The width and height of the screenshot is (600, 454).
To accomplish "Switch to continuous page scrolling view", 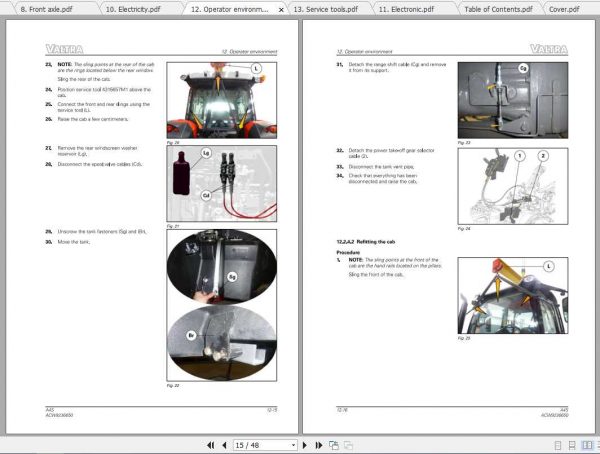I will (572, 445).
